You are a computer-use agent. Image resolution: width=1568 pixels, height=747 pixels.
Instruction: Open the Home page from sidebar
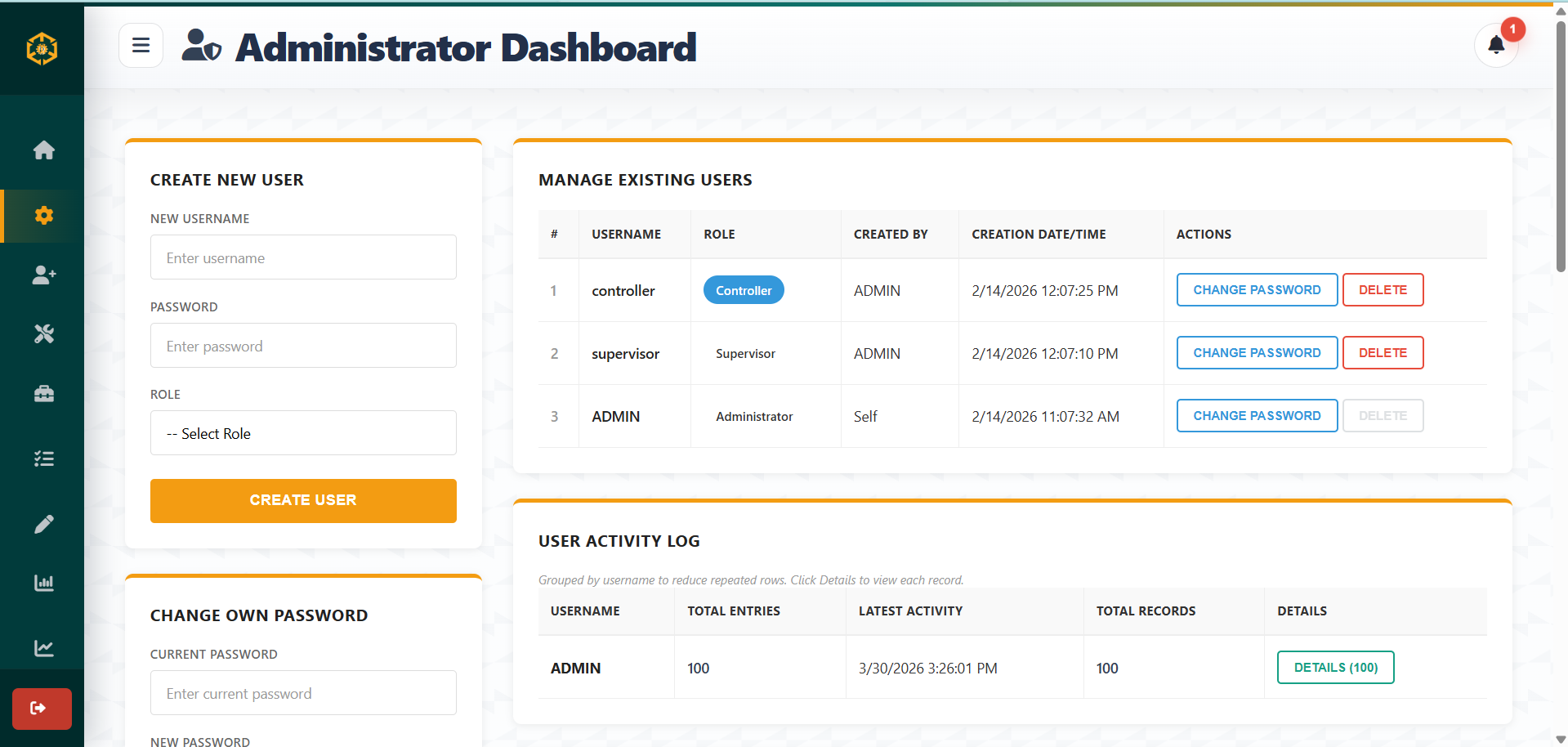[x=44, y=150]
